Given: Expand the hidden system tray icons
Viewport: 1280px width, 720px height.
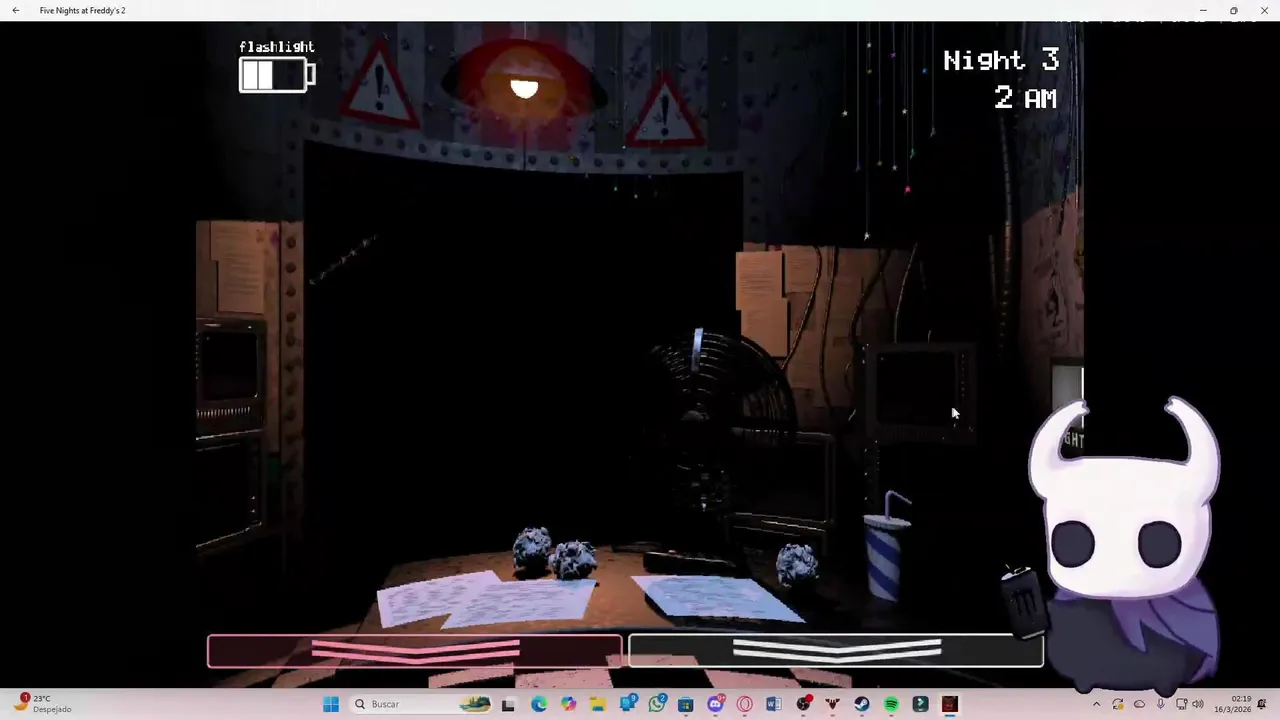Looking at the screenshot, I should pyautogui.click(x=1097, y=704).
